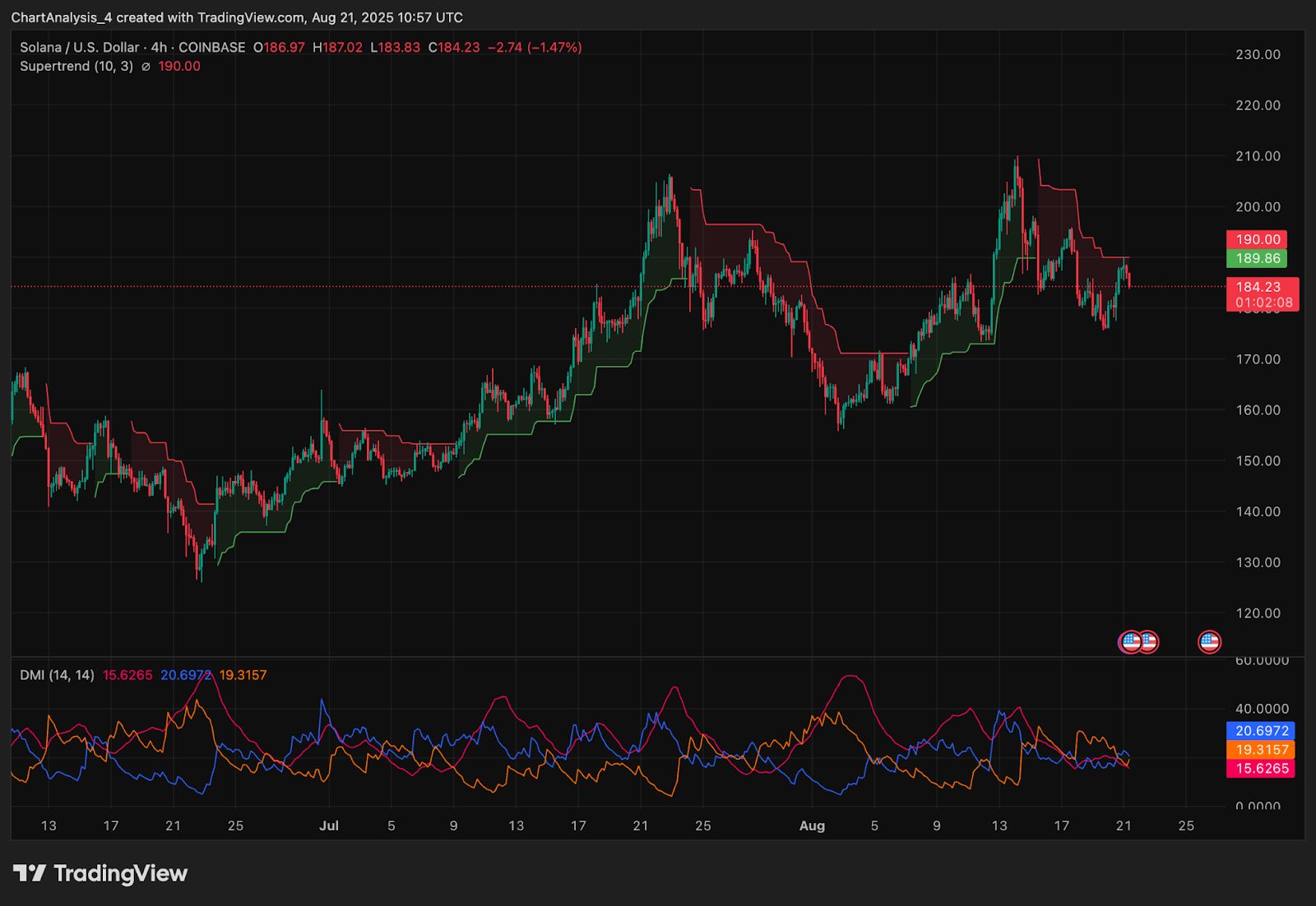
Task: Click the orange 19.3157 value in DMI legend
Action: point(243,675)
